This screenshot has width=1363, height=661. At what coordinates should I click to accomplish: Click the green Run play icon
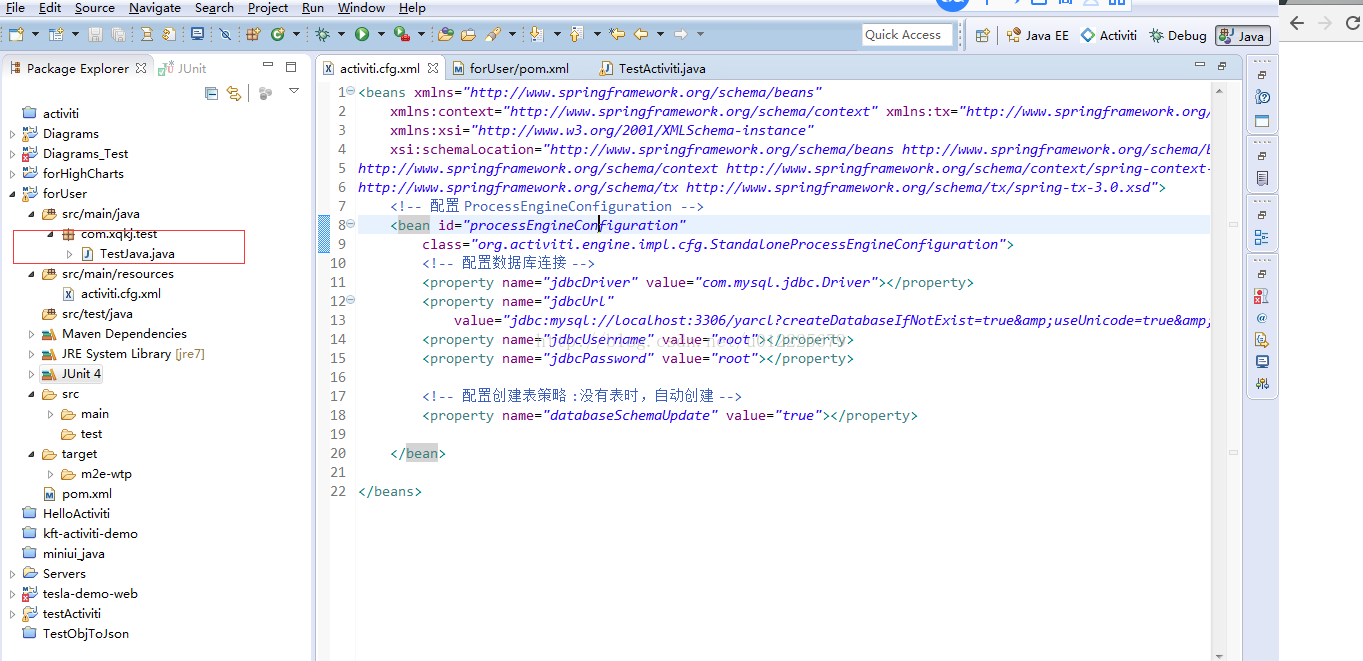click(362, 34)
